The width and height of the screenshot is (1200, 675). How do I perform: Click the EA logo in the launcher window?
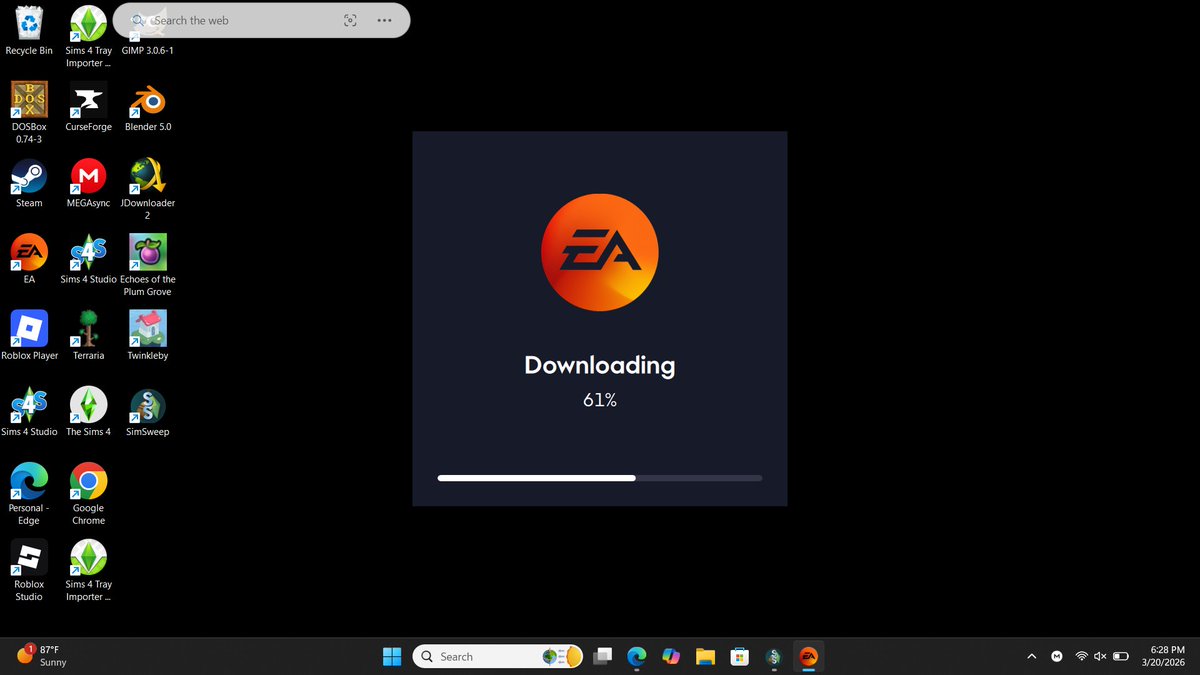coord(600,251)
